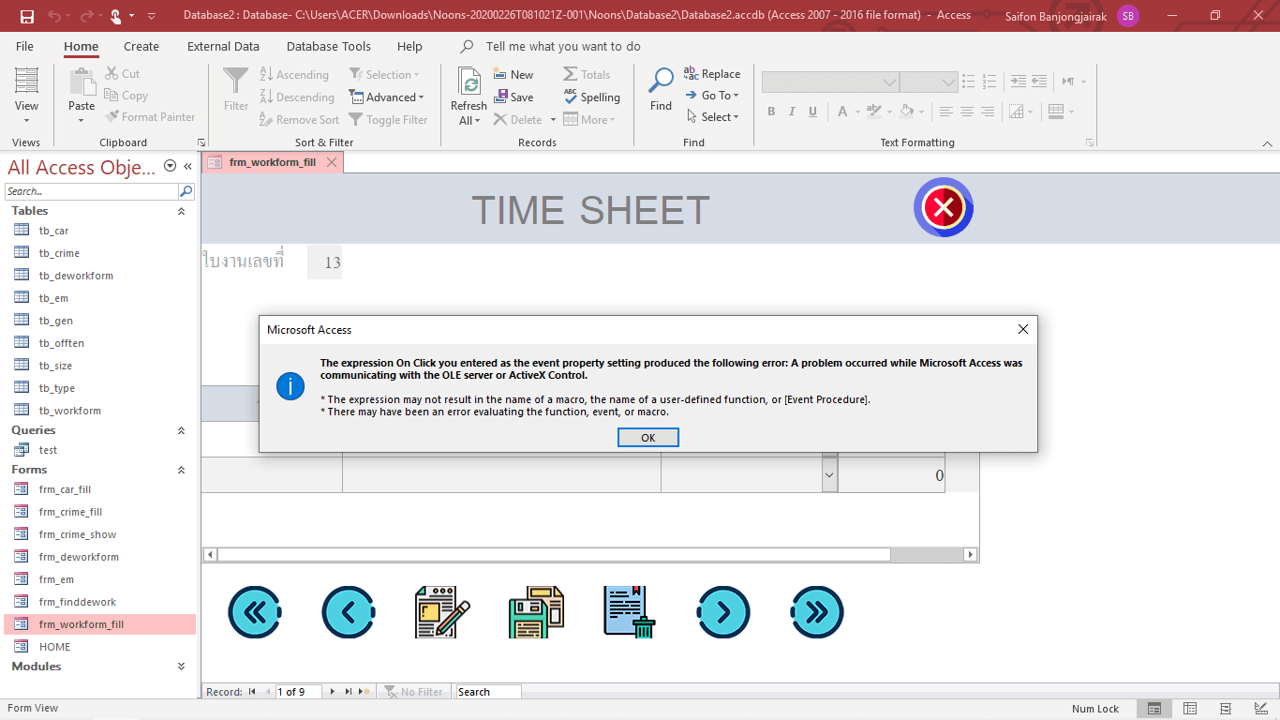The image size is (1280, 720).
Task: Go to previous record round arrow button
Action: (x=348, y=612)
